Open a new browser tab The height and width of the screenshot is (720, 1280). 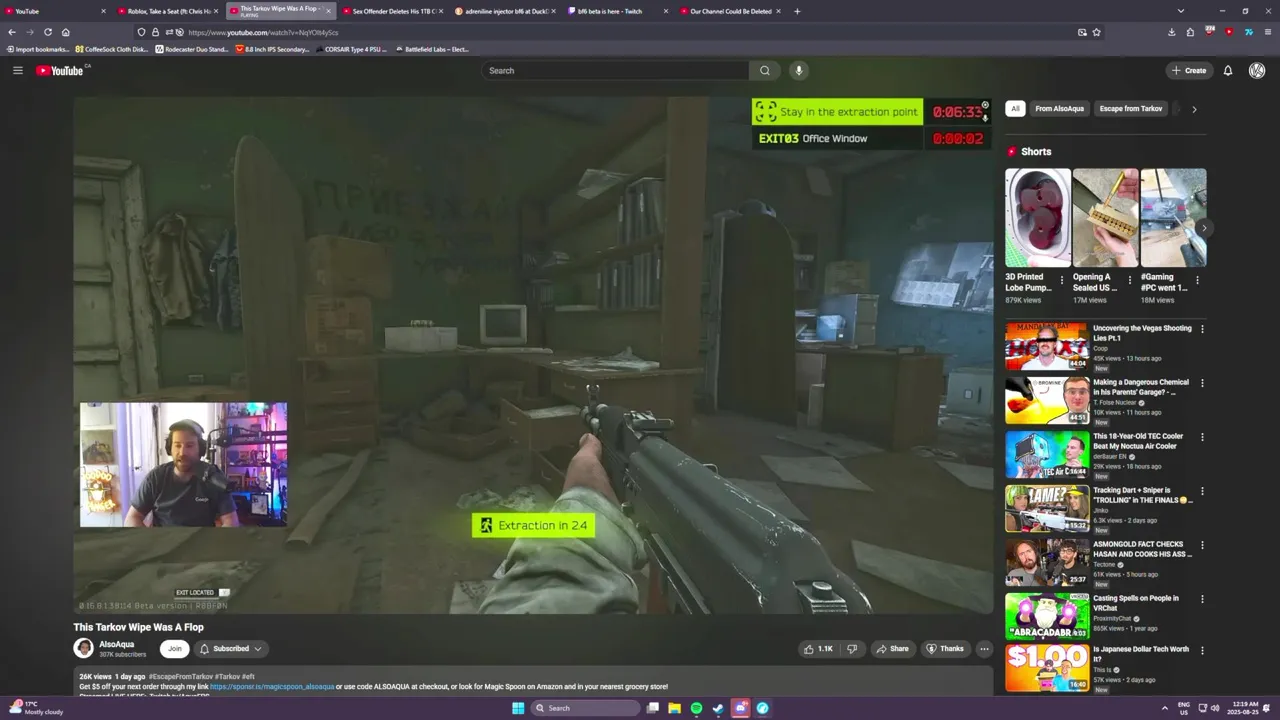click(797, 11)
